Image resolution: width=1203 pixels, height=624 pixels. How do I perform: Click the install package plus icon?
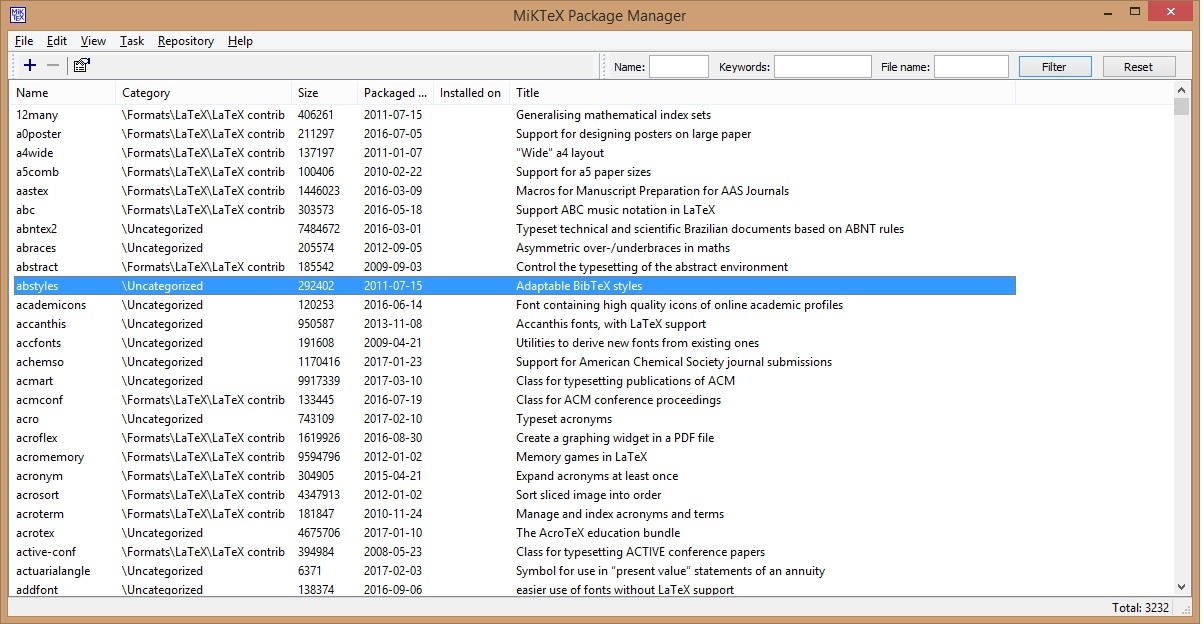30,66
